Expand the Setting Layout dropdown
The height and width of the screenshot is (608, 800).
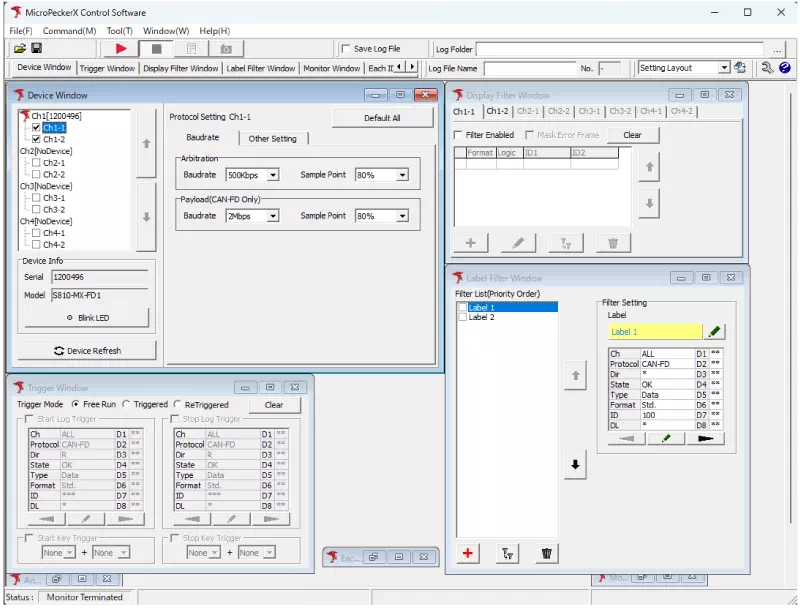pyautogui.click(x=723, y=68)
